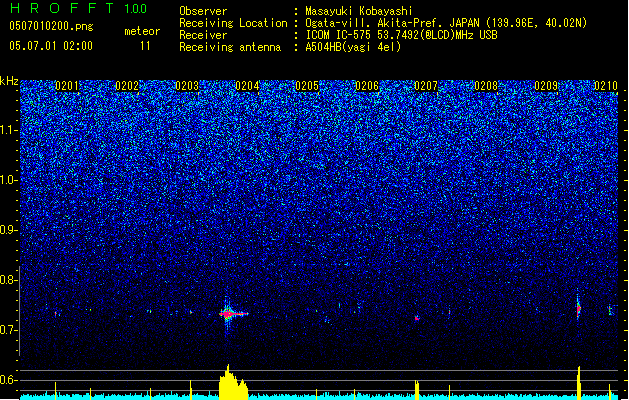Click the 0.9 kHz axis label
This screenshot has height=400, width=629.
point(9,230)
